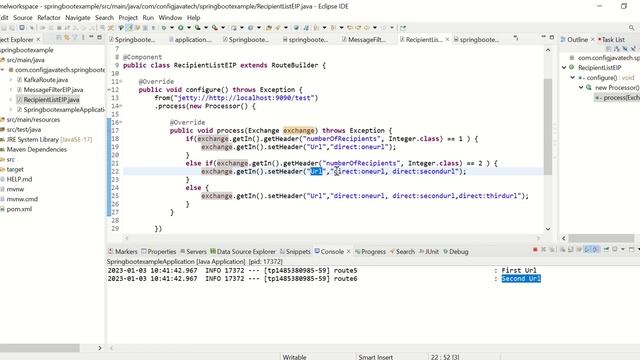This screenshot has height=360, width=640.
Task: Open the Navigate menu
Action: click(78, 18)
